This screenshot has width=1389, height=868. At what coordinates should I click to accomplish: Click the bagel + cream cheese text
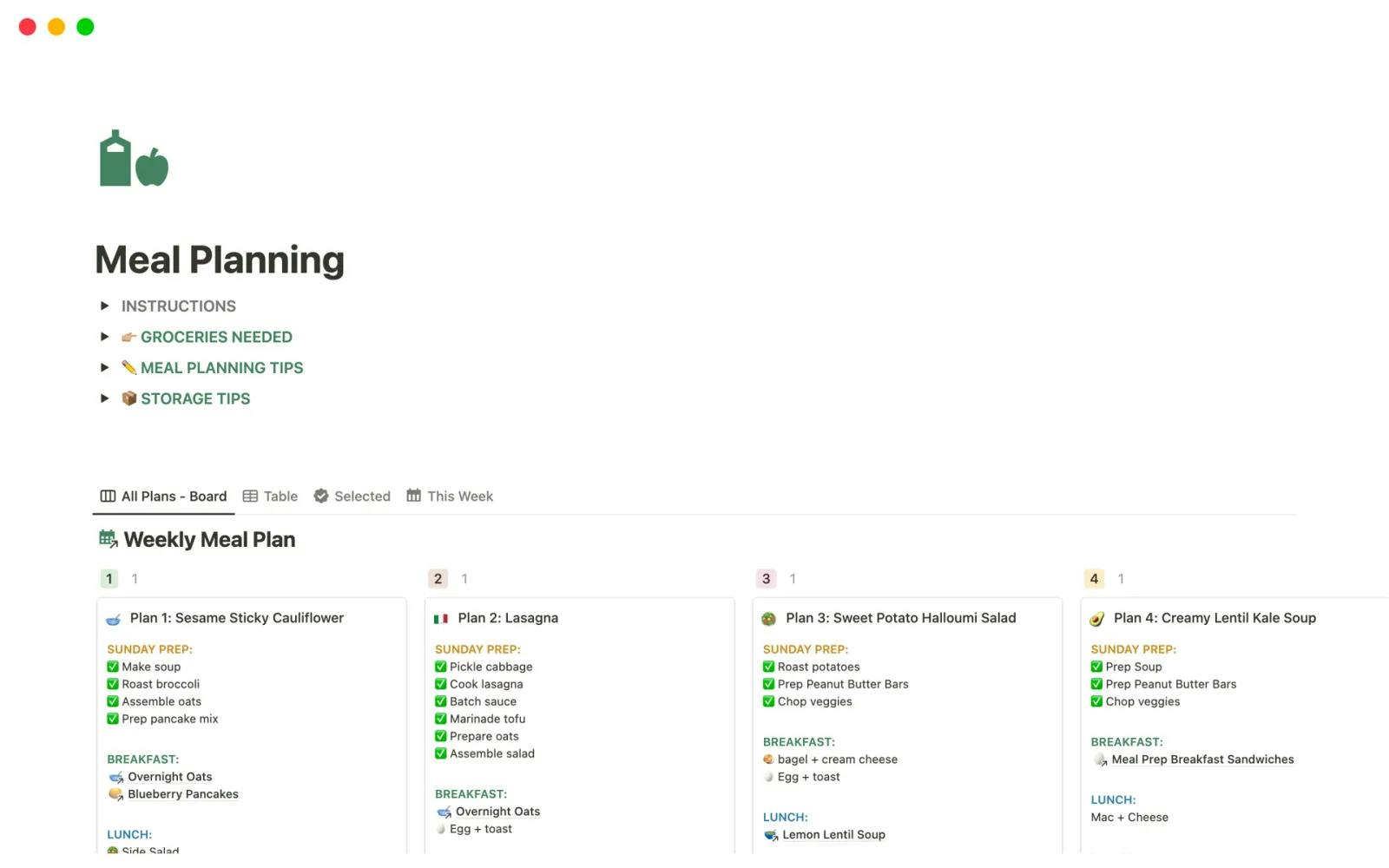[838, 760]
